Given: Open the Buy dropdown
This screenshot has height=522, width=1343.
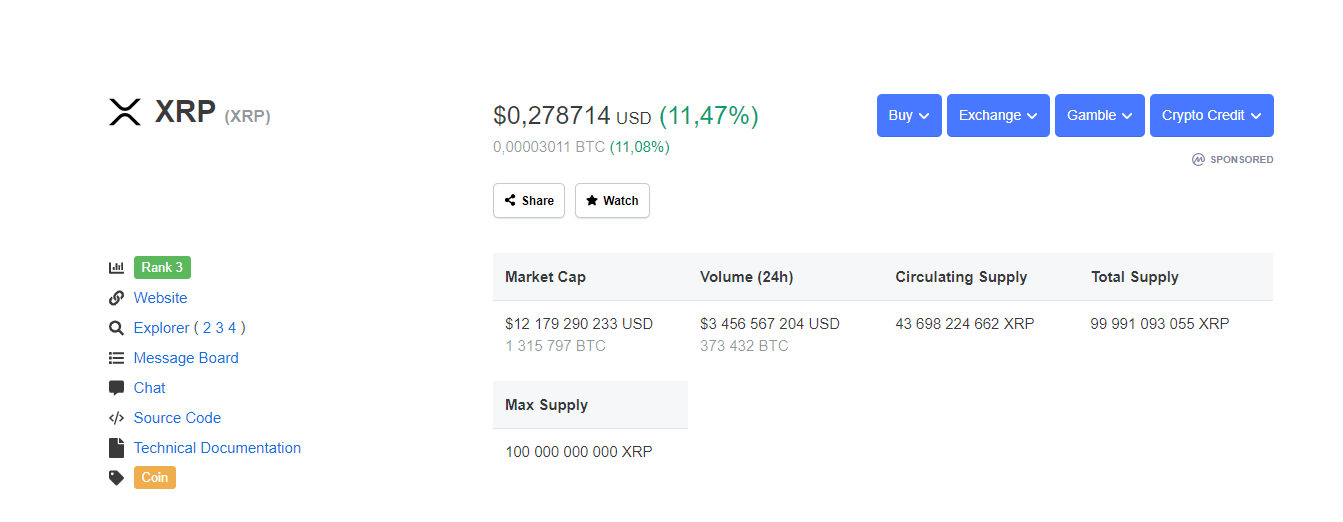Looking at the screenshot, I should [x=909, y=115].
